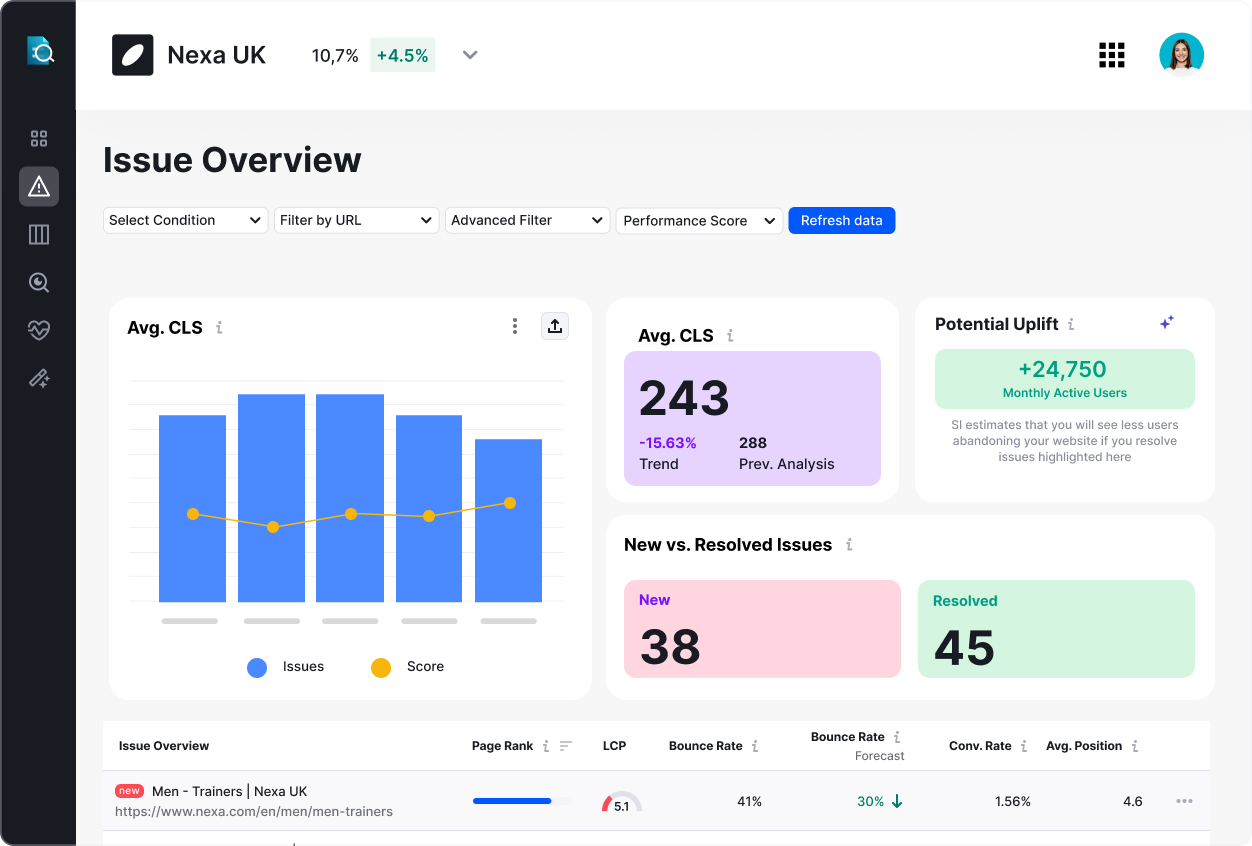
Task: Export the Avg. CLS chart via upload icon
Action: (x=555, y=326)
